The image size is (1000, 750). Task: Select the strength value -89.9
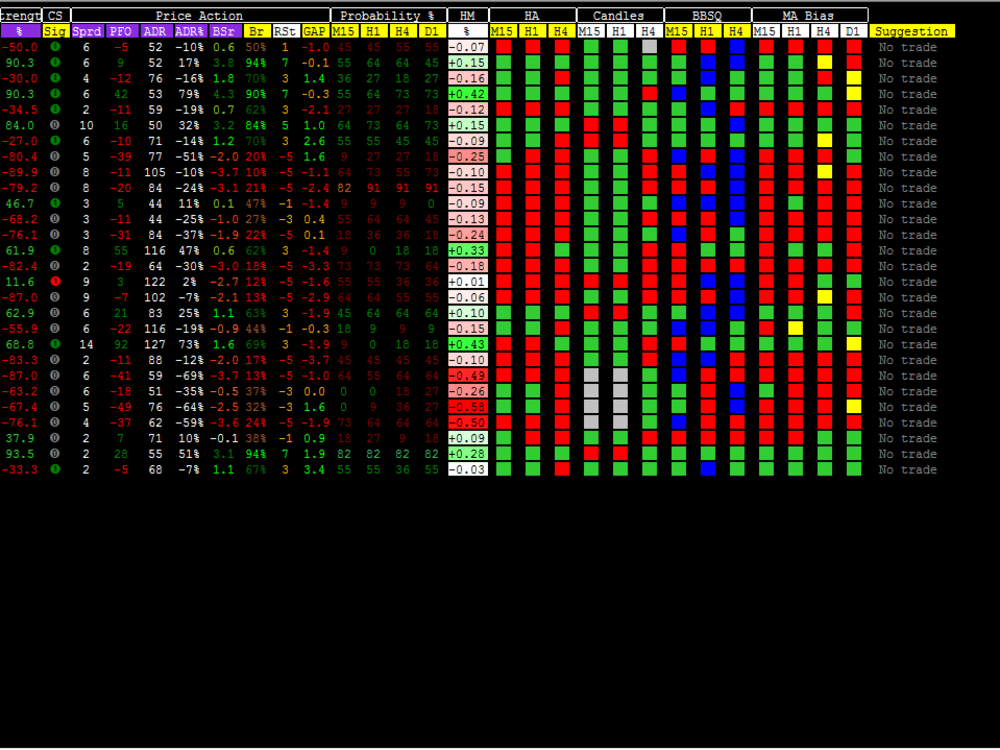click(x=19, y=172)
